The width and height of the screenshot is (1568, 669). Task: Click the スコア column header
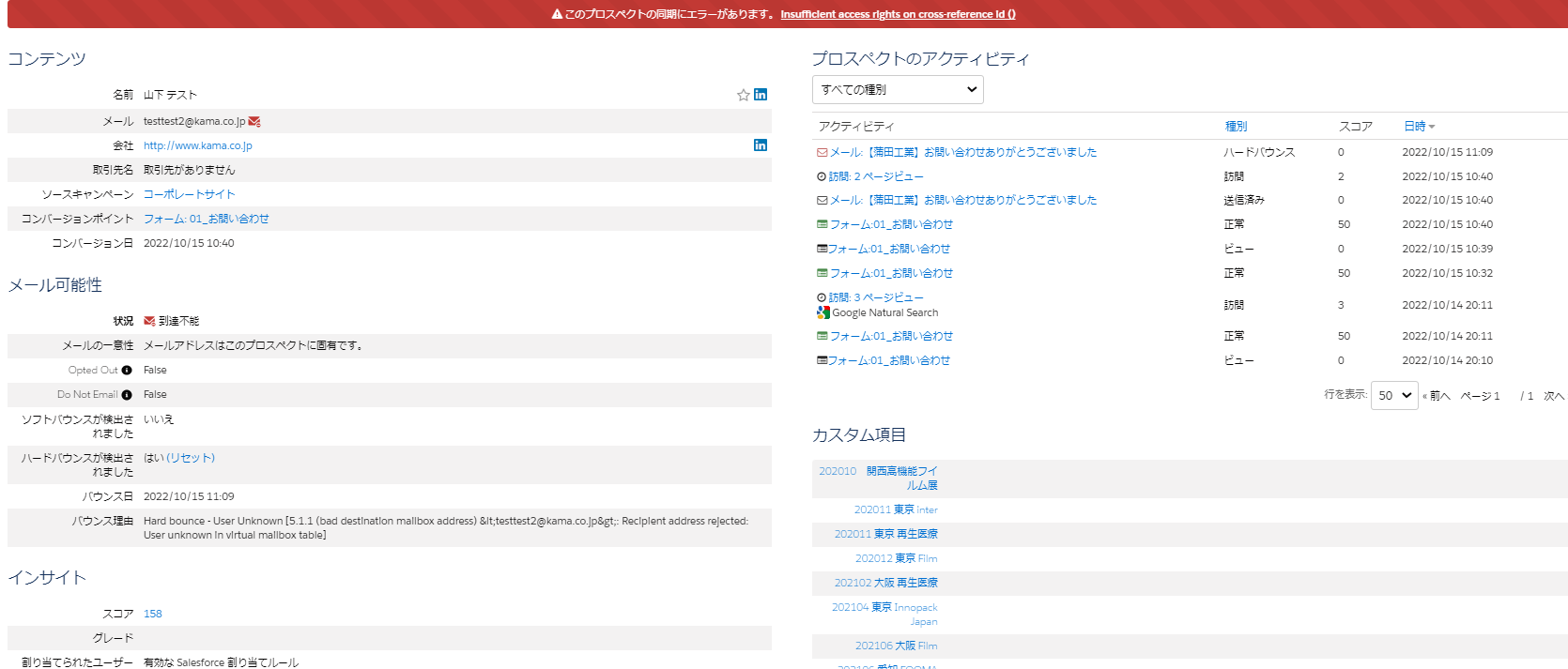1355,127
